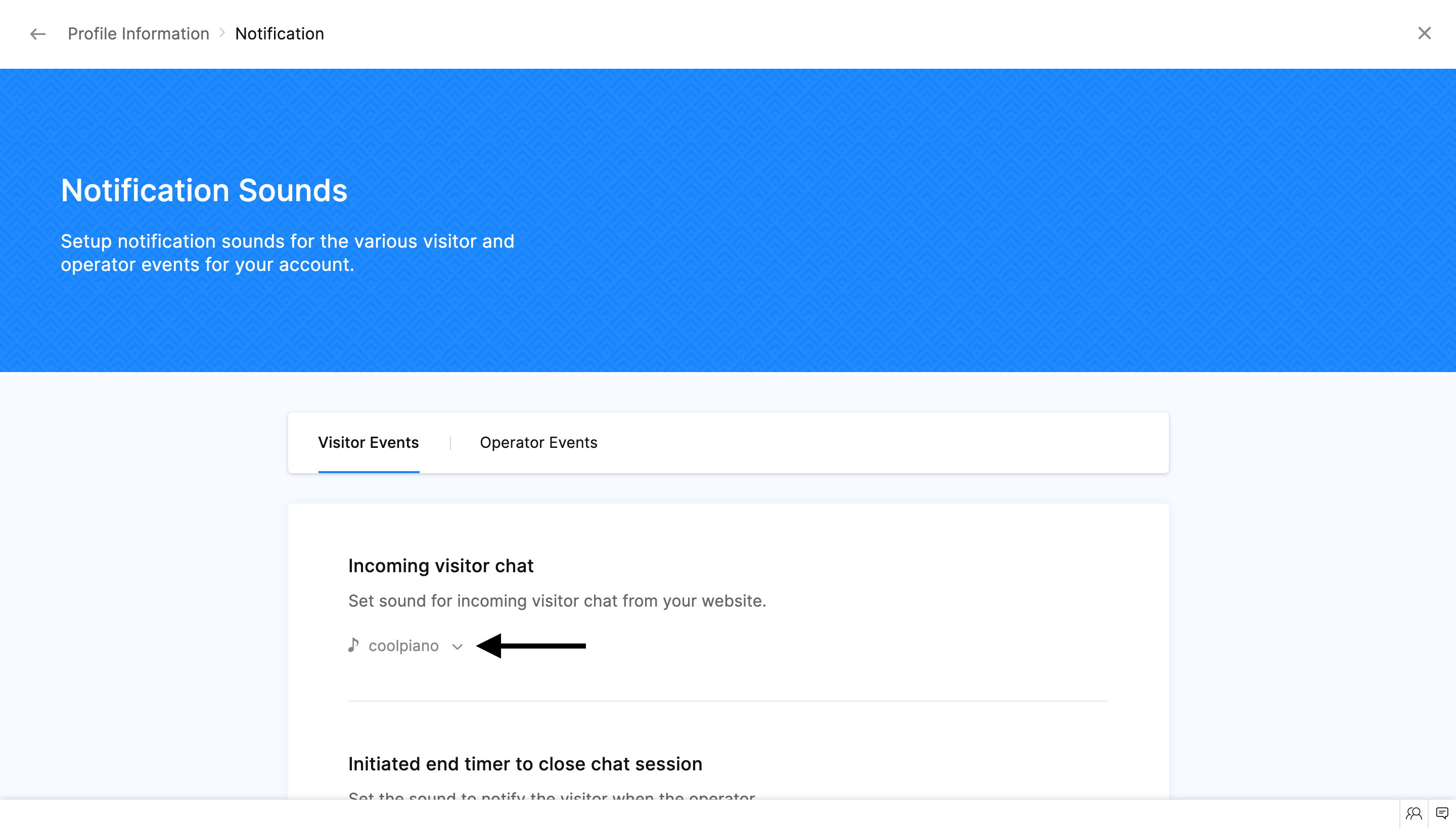Expand sound list via chevron beside coolpiano
This screenshot has width=1456, height=828.
457,647
